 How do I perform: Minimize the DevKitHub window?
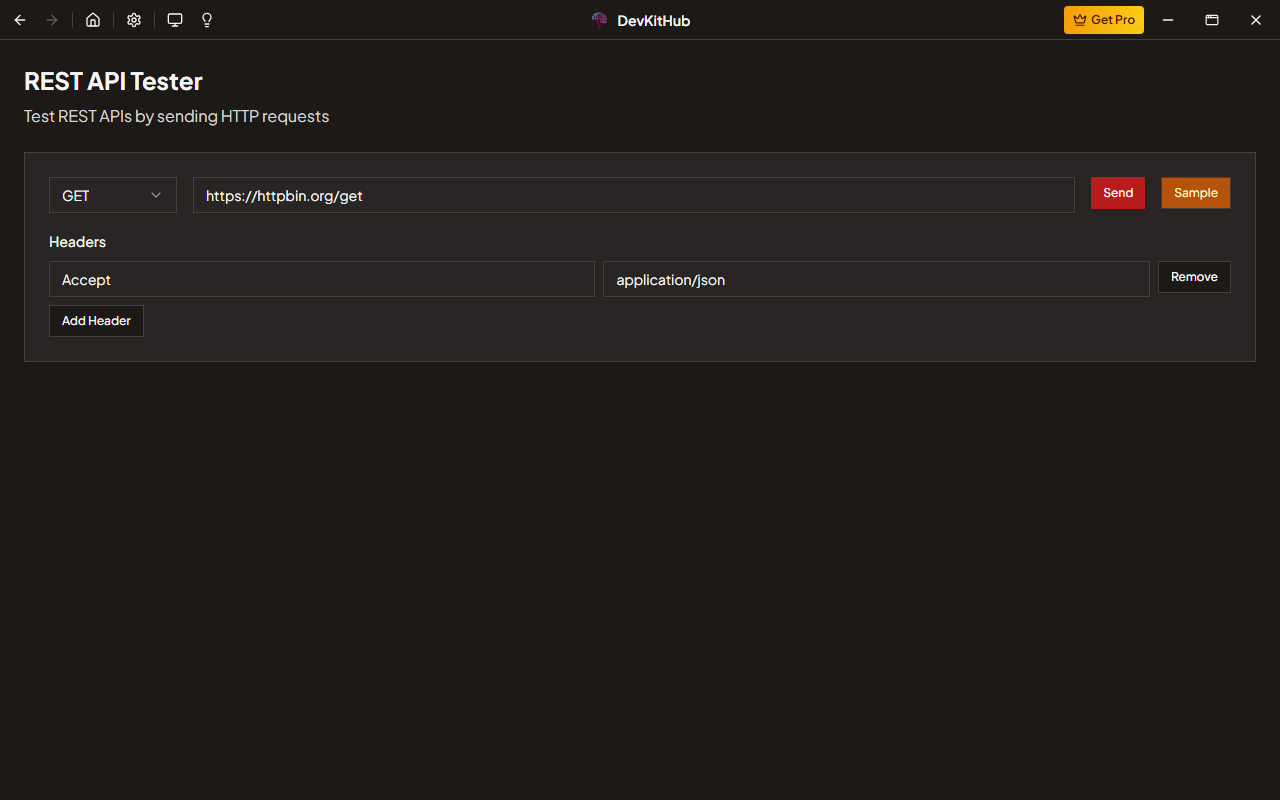(1167, 20)
